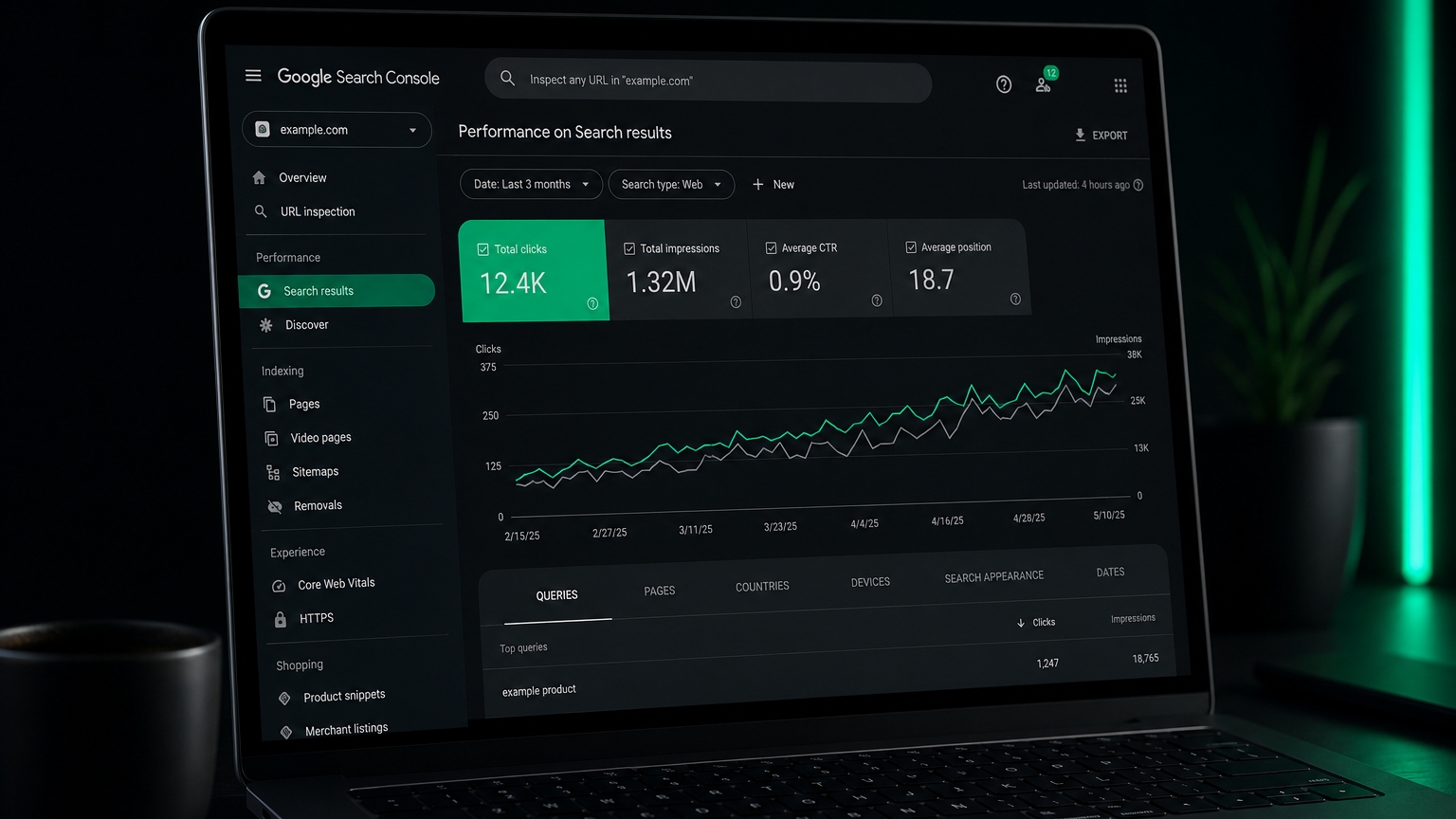Open the Google apps grid icon
The height and width of the screenshot is (819, 1456).
coord(1120,86)
